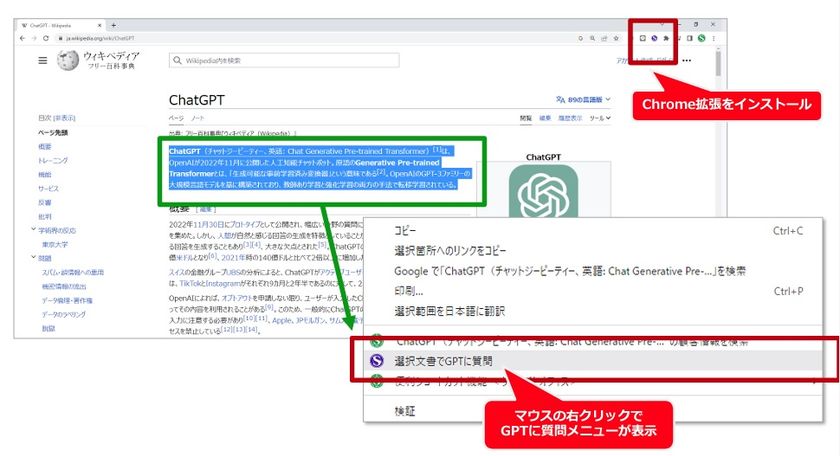Click the share icon in the address bar
The height and width of the screenshot is (456, 840).
point(604,39)
